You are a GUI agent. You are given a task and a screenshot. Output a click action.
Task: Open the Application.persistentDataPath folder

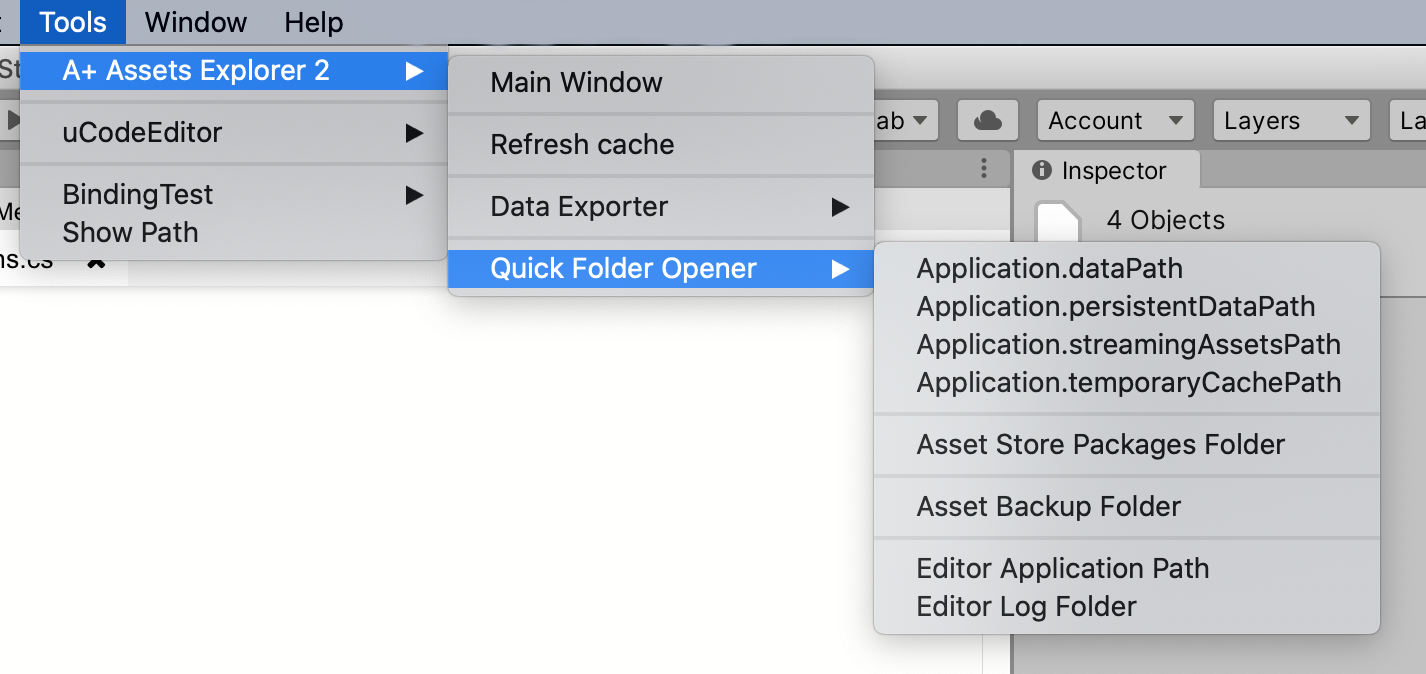coord(1127,307)
